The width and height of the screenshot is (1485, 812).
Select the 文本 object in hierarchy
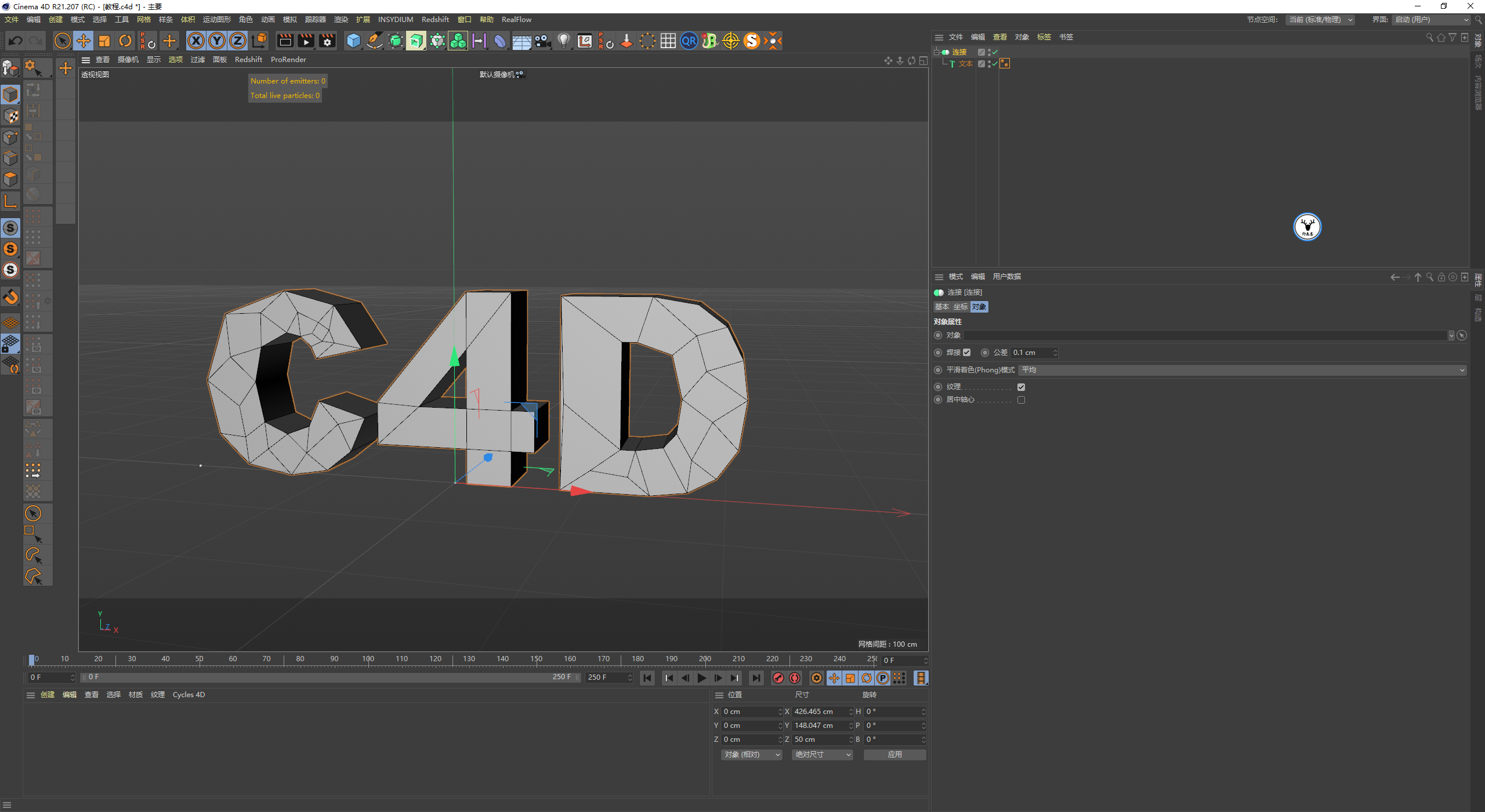(965, 64)
